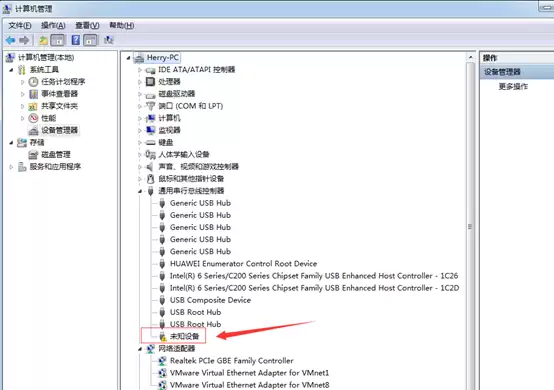Click 设备管理器 header in actions pane
554x390 pixels.
[502, 72]
